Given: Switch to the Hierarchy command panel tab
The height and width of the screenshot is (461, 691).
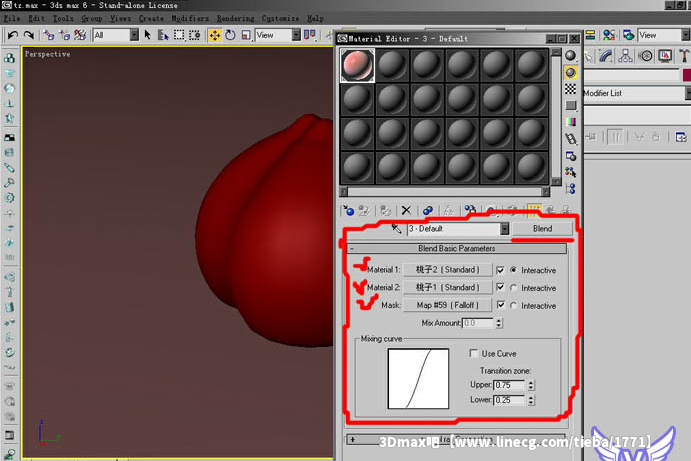Looking at the screenshot, I should 625,56.
